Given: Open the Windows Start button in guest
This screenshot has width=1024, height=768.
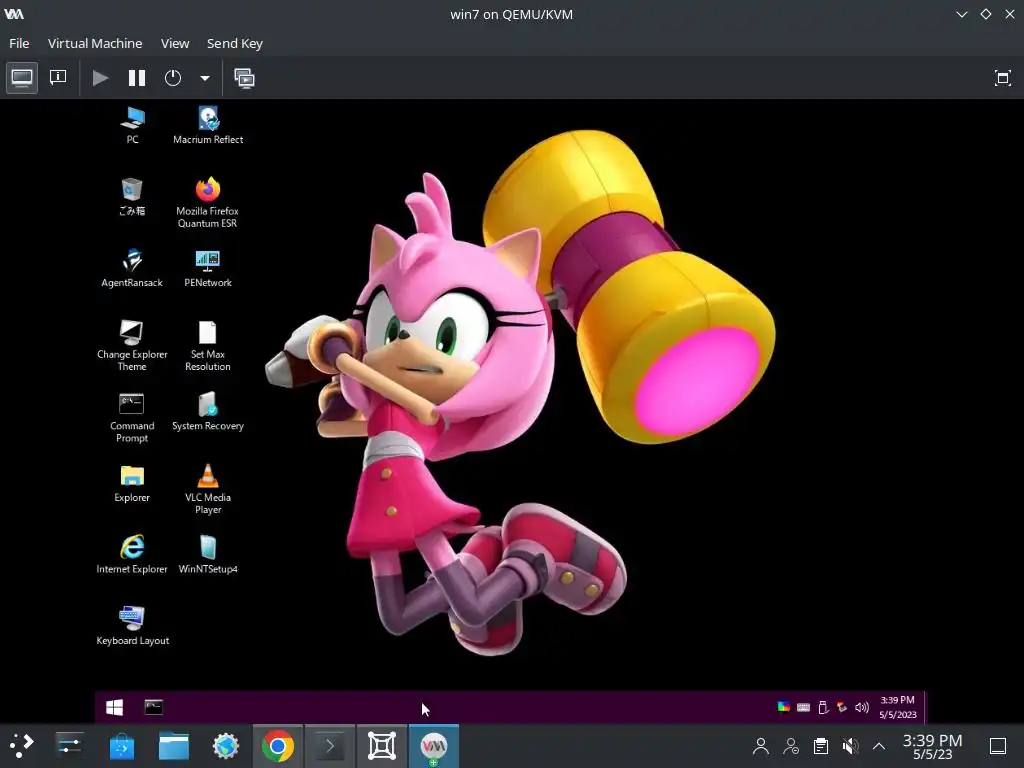Looking at the screenshot, I should pyautogui.click(x=115, y=707).
